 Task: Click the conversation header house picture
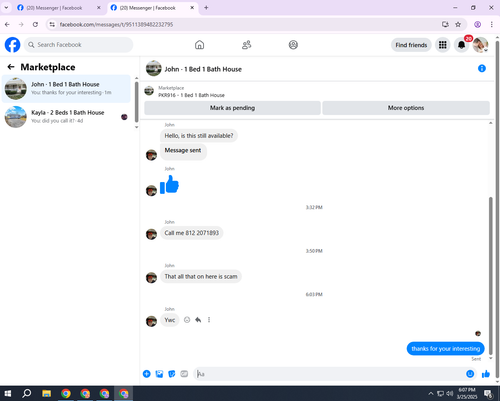pyautogui.click(x=154, y=68)
